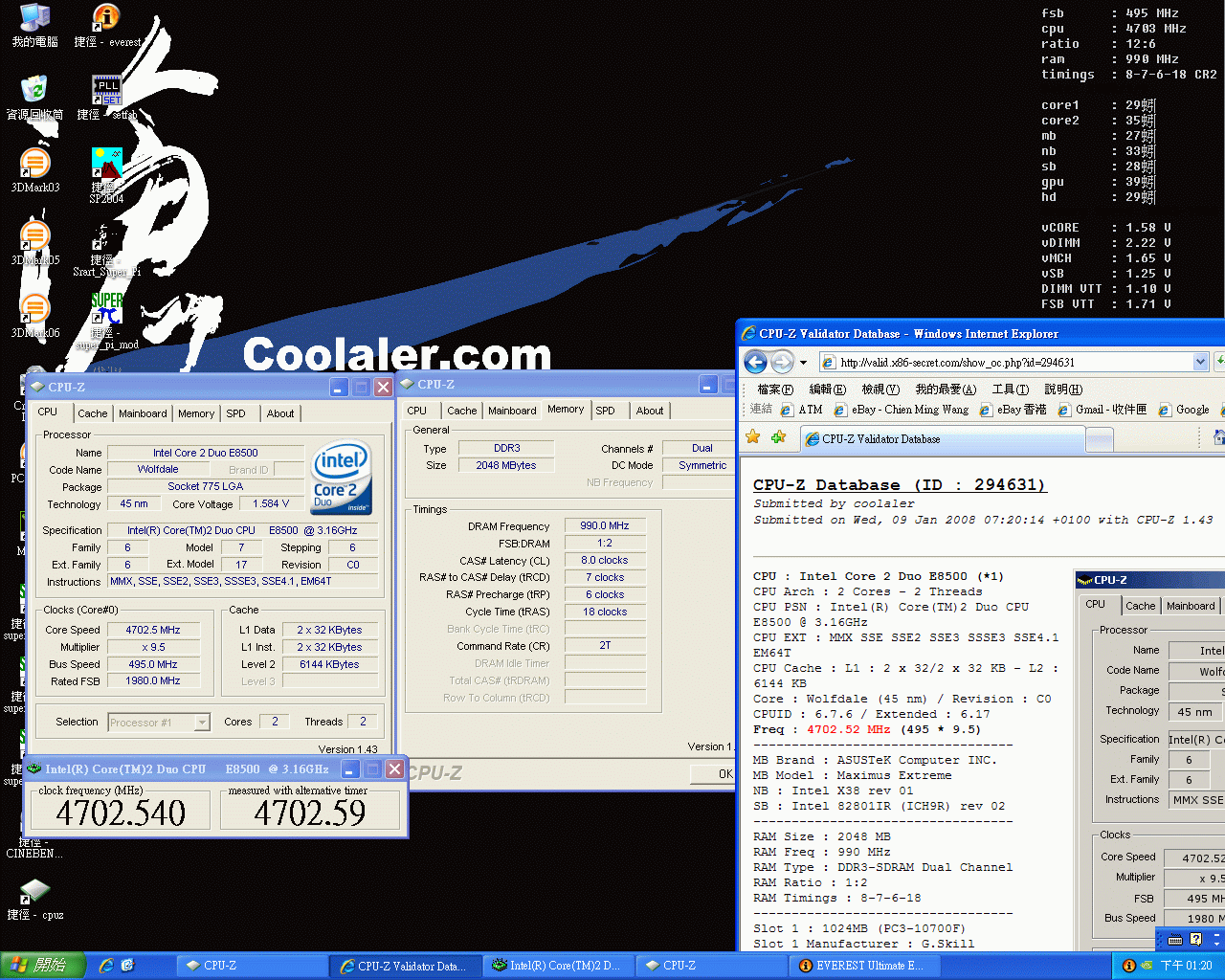Switch to the Mainboard tab in CPU-Z
This screenshot has height=980, width=1225.
point(143,413)
